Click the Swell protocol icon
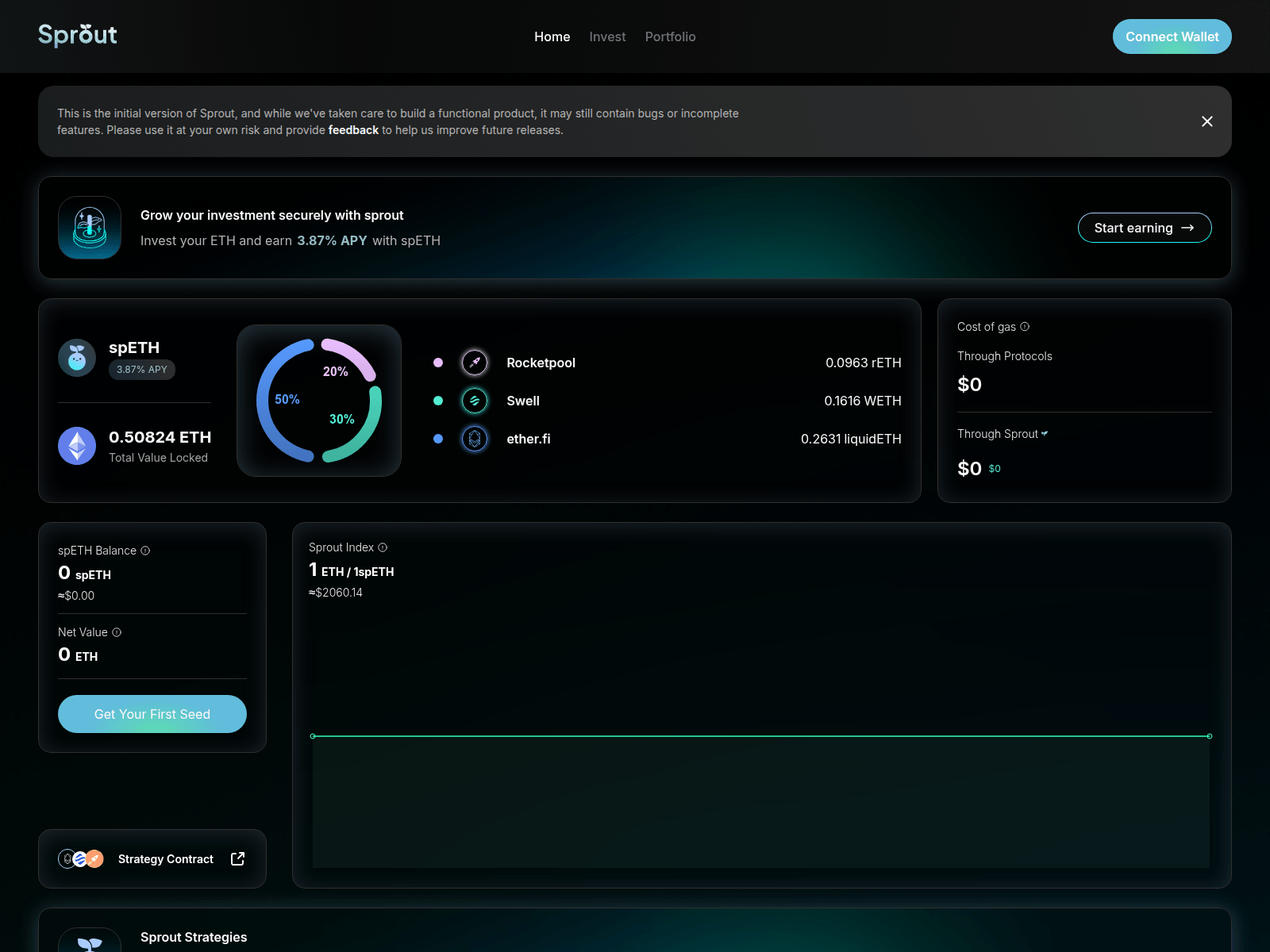1270x952 pixels. (475, 401)
